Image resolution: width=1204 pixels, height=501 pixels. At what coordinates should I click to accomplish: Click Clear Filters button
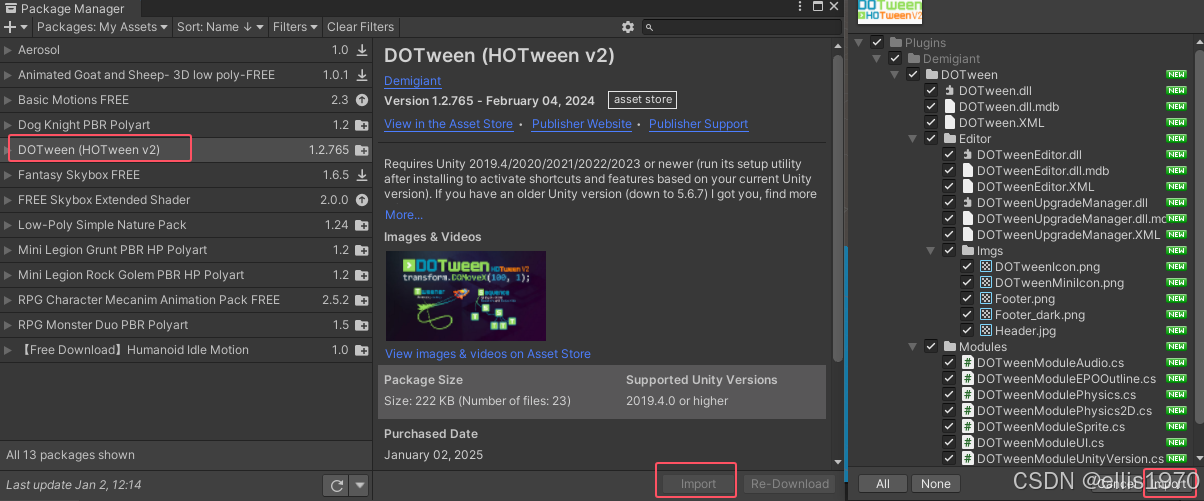coord(361,27)
